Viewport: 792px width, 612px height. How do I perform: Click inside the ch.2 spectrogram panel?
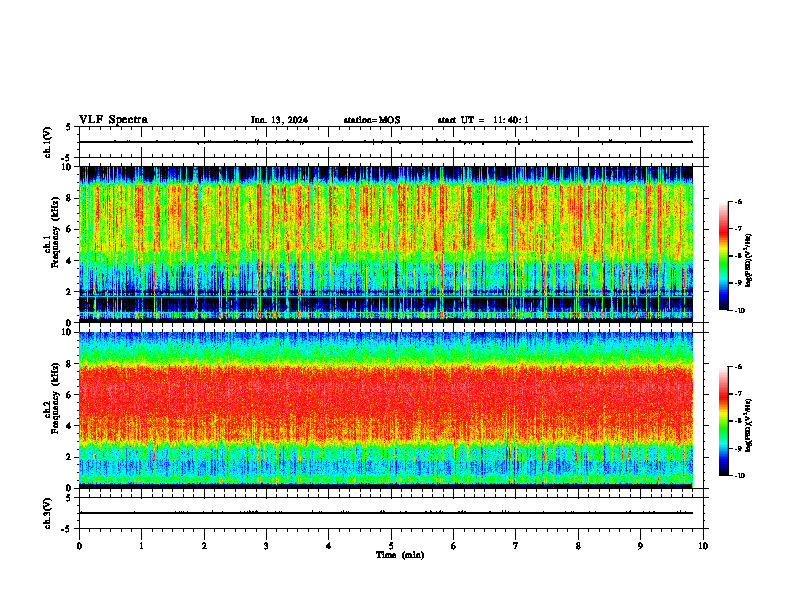click(386, 410)
